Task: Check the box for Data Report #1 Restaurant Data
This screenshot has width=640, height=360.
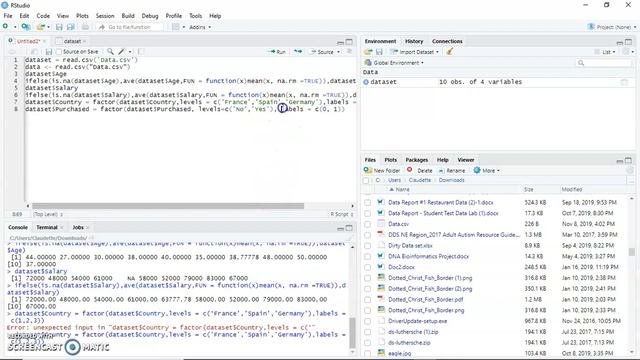Action: [x=368, y=202]
